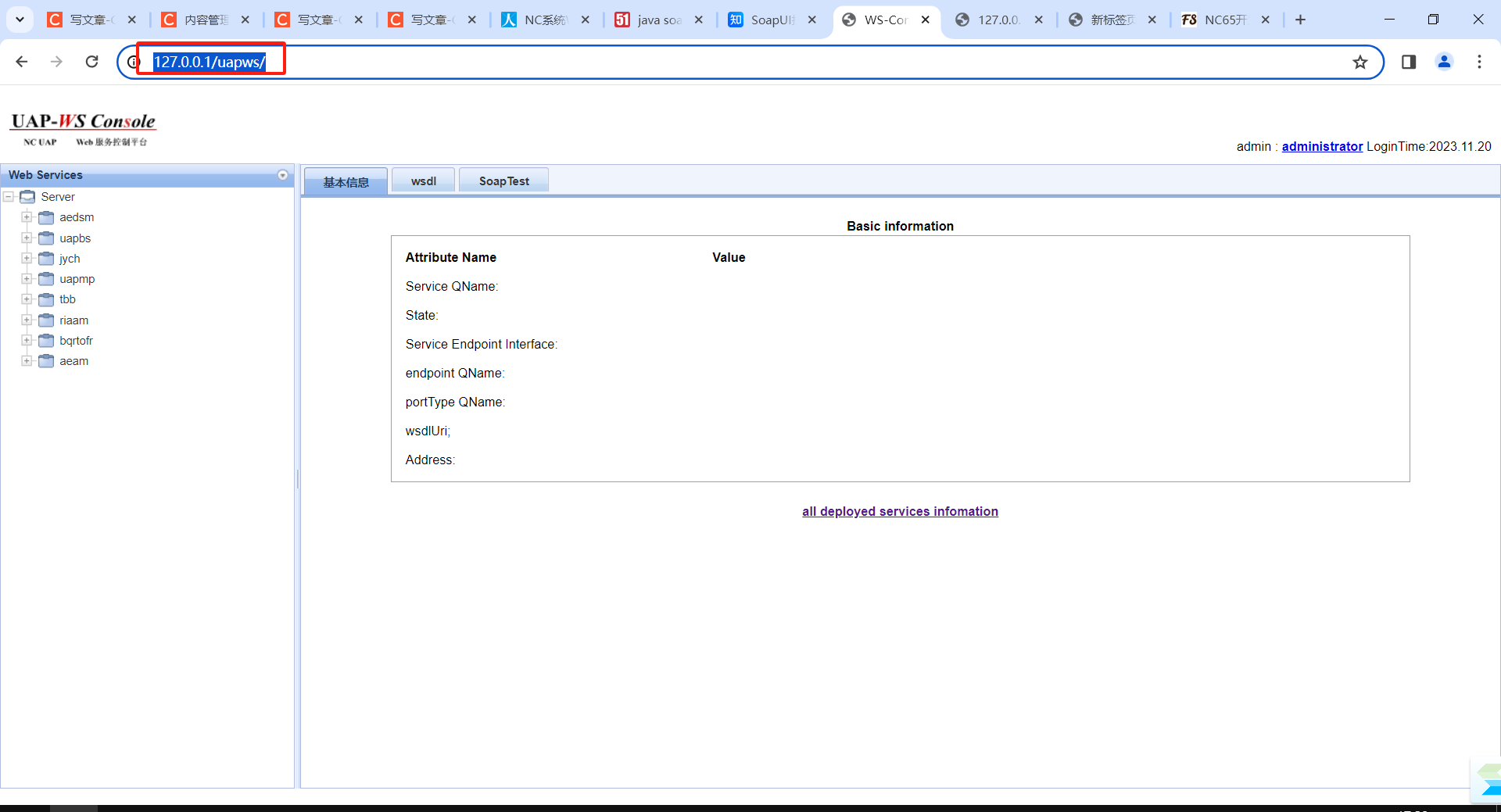1501x812 pixels.
Task: Click the wsdlUri label
Action: (428, 431)
